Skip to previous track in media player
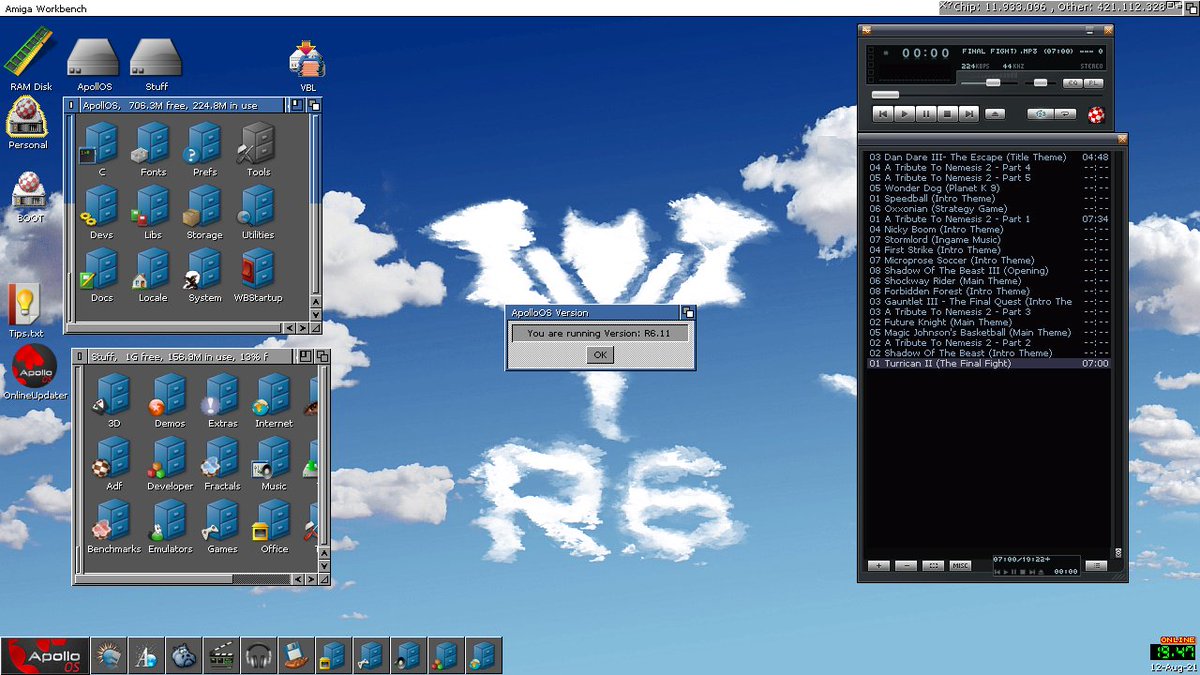The width and height of the screenshot is (1200, 675). tap(883, 114)
